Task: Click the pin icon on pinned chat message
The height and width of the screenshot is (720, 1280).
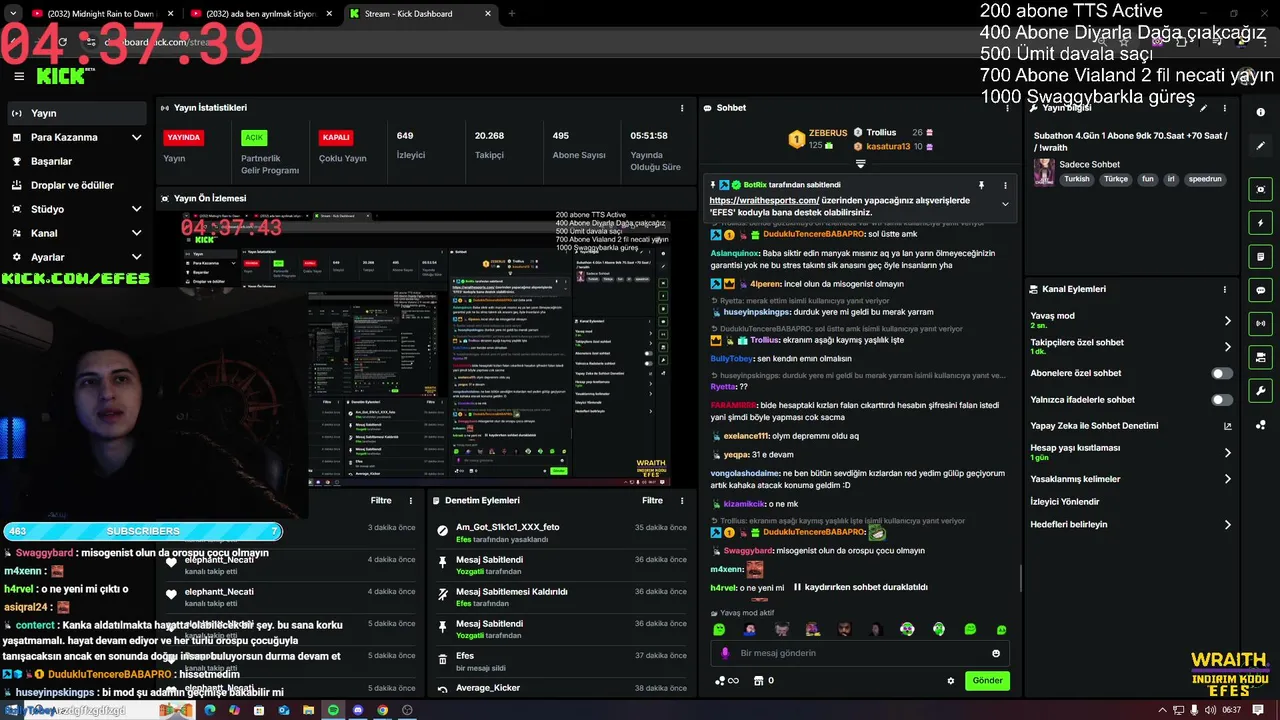Action: pyautogui.click(x=981, y=185)
